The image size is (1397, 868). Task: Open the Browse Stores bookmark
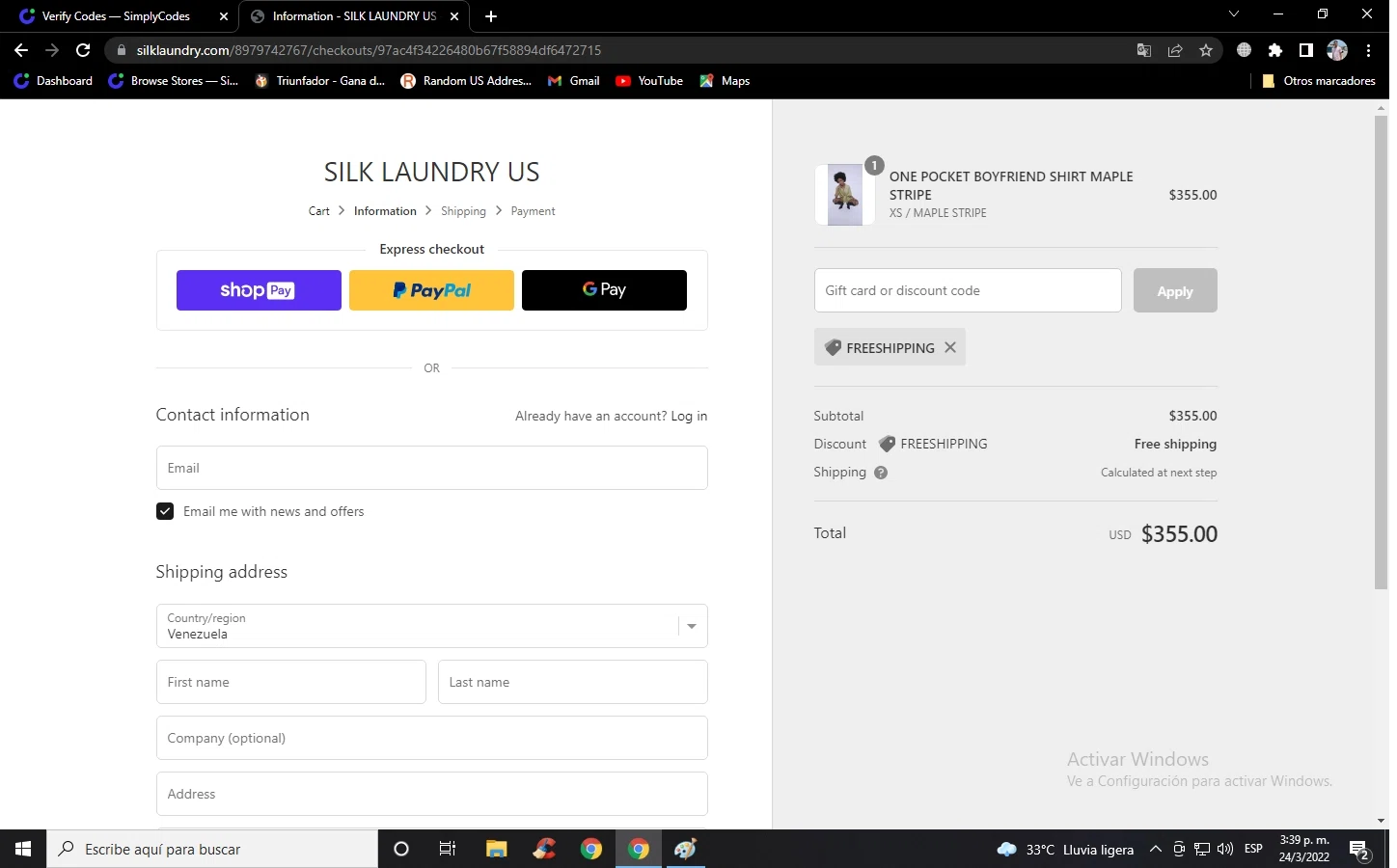[174, 81]
